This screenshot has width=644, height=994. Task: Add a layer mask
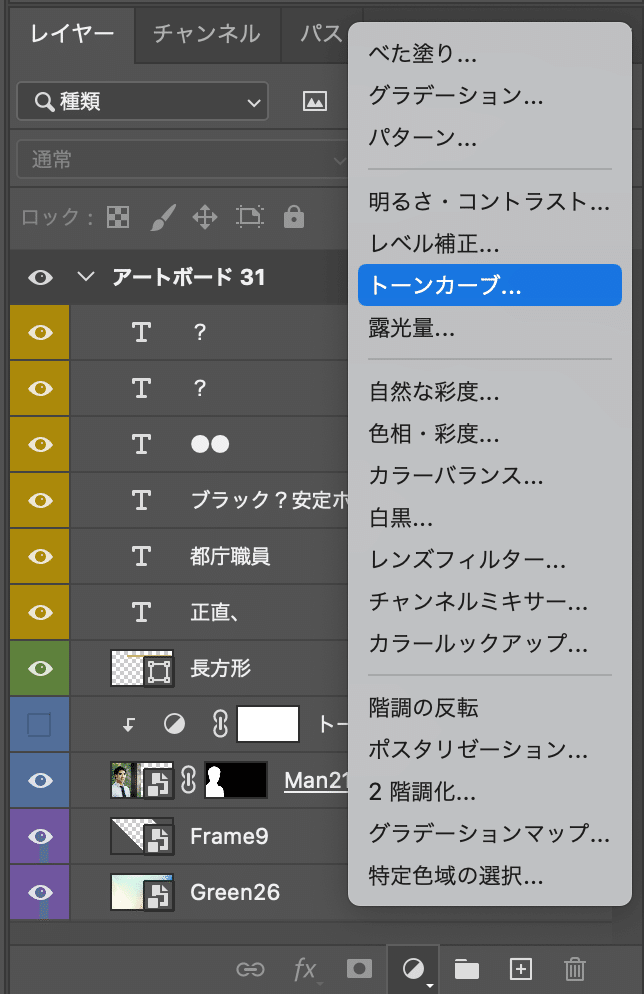coord(358,968)
